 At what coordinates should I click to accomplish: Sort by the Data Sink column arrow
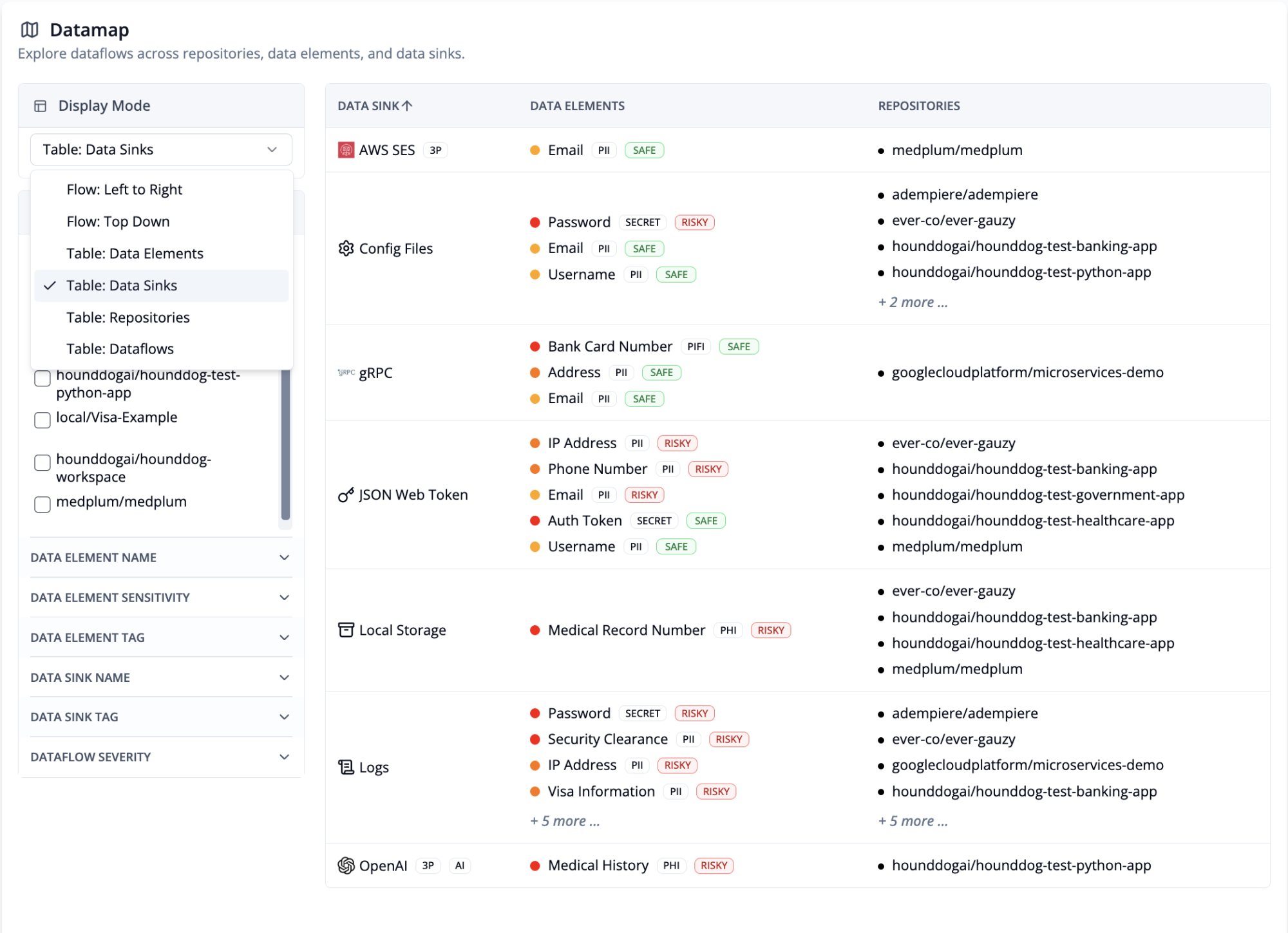(407, 106)
